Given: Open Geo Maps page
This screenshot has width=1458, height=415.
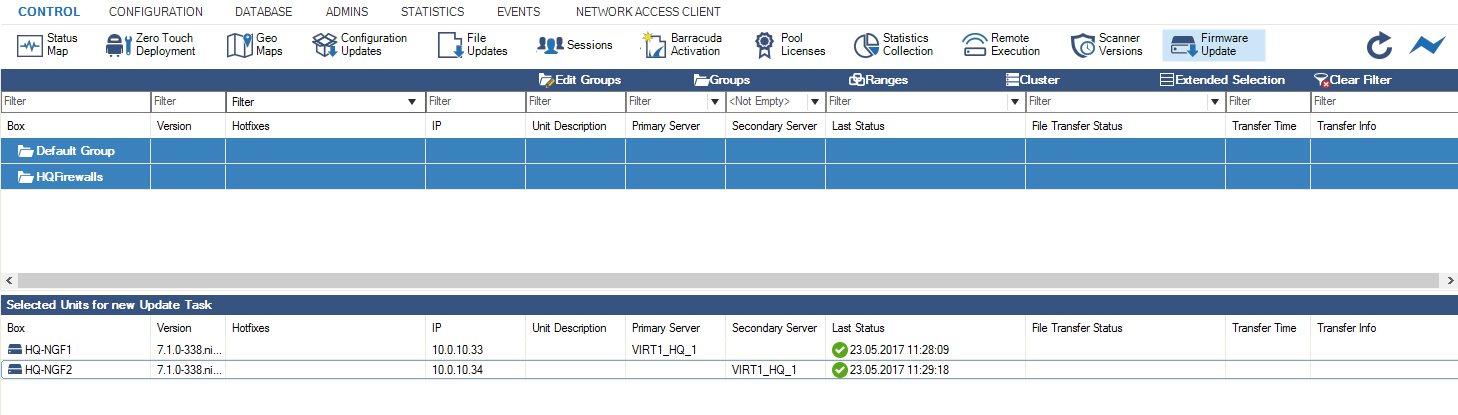Looking at the screenshot, I should [x=254, y=44].
